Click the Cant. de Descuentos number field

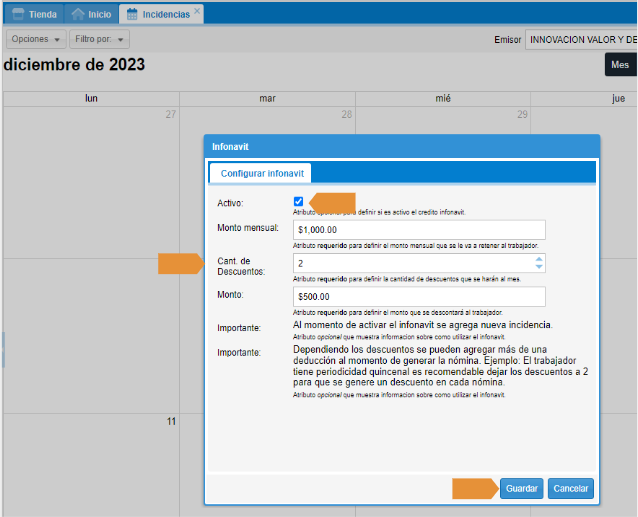[x=410, y=263]
